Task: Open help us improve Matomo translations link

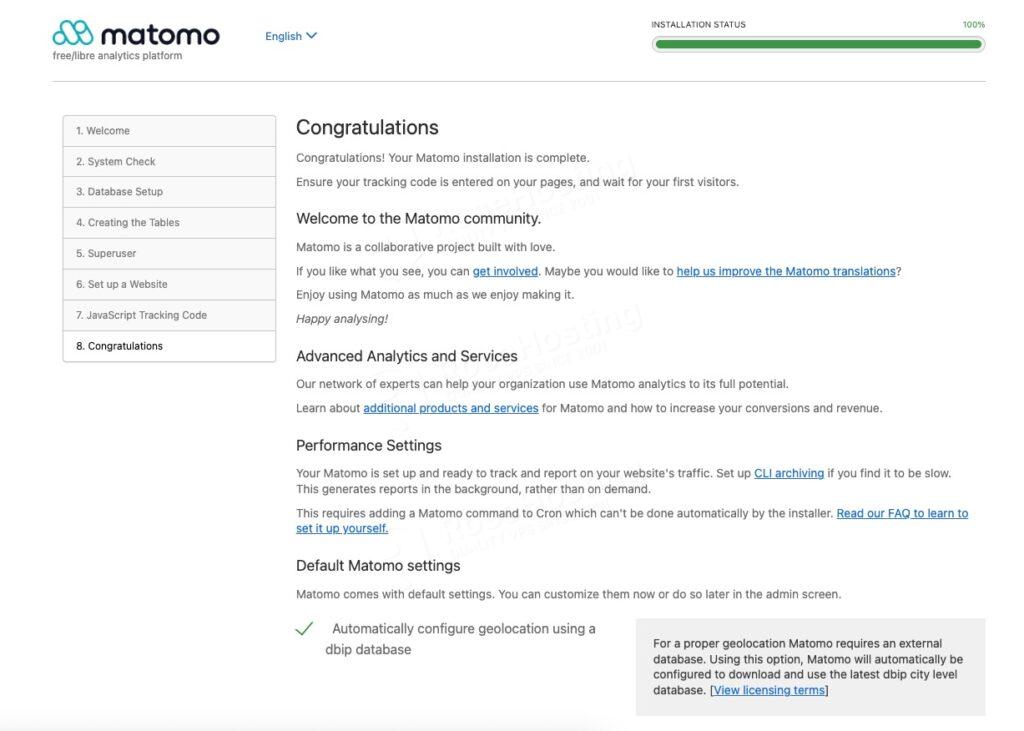Action: pos(786,271)
